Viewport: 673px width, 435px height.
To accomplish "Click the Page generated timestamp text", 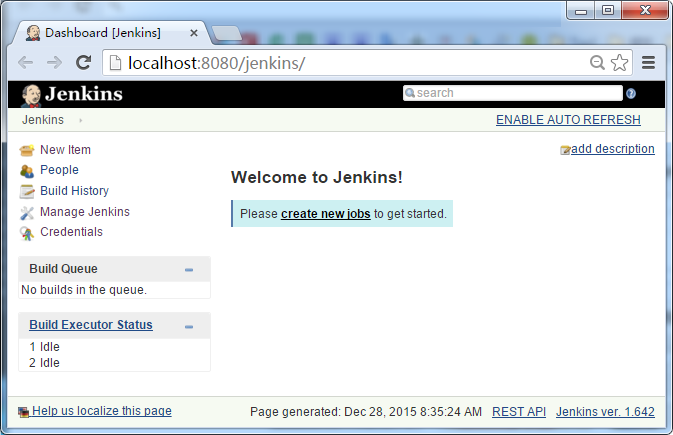I will pos(366,412).
